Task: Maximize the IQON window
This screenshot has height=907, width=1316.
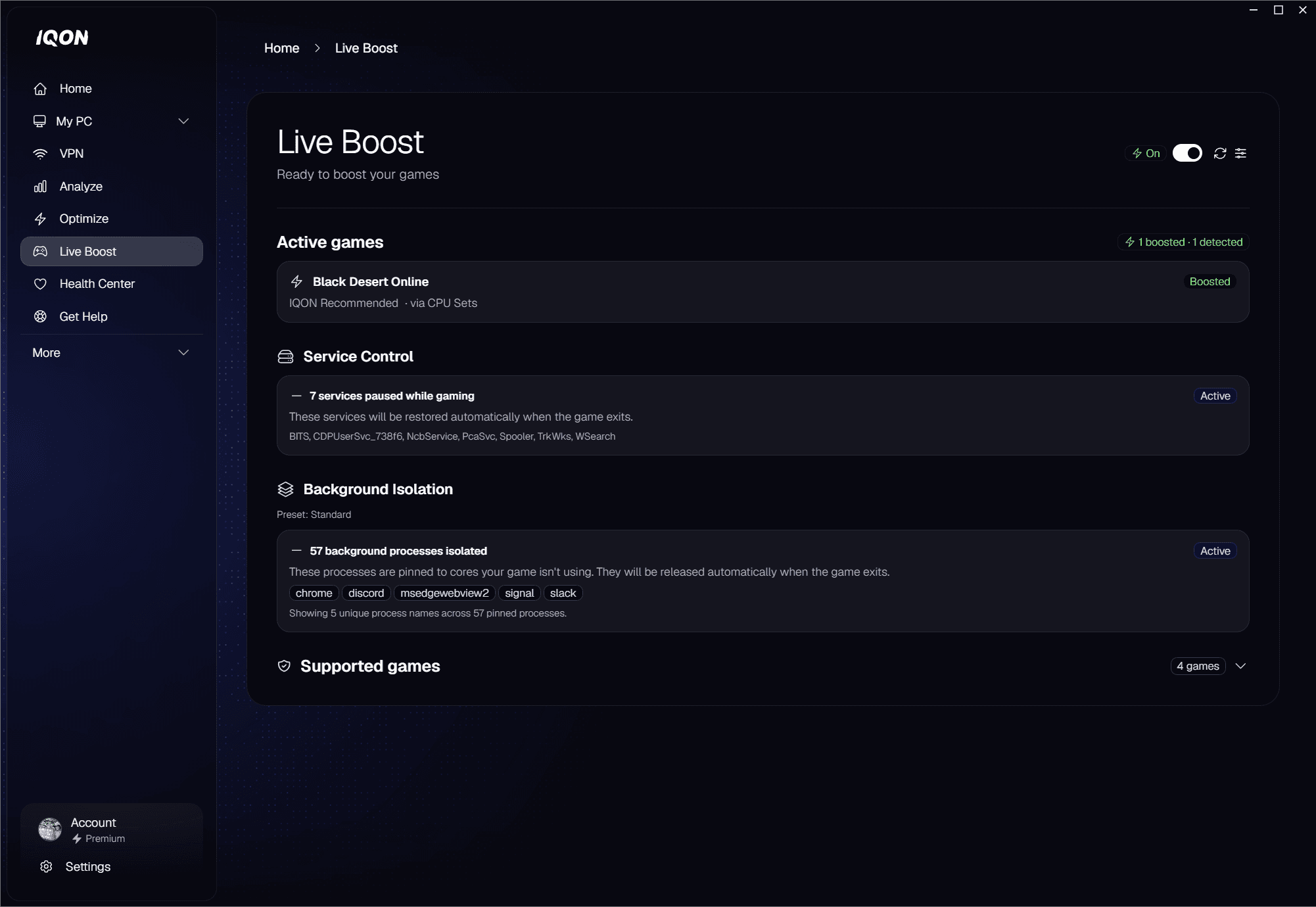Action: point(1279,10)
